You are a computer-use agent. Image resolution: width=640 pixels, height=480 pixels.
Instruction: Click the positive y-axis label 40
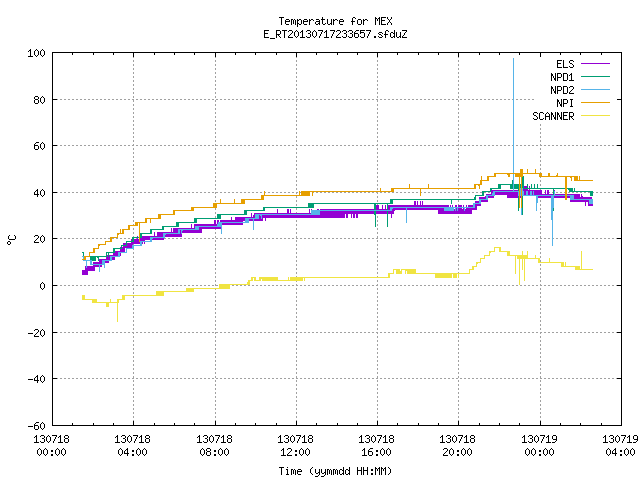39,193
